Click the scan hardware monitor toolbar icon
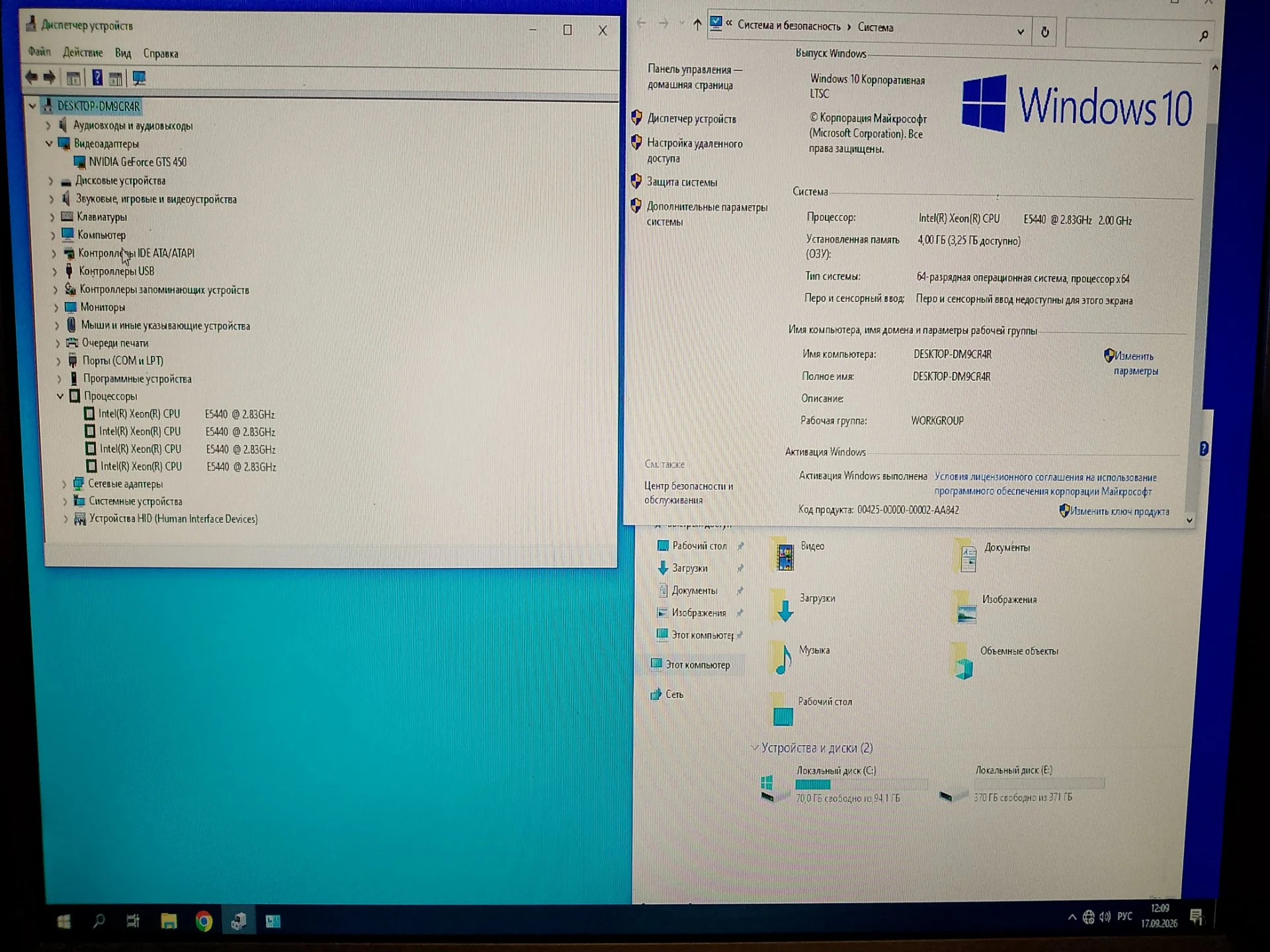This screenshot has height=952, width=1270. 139,78
